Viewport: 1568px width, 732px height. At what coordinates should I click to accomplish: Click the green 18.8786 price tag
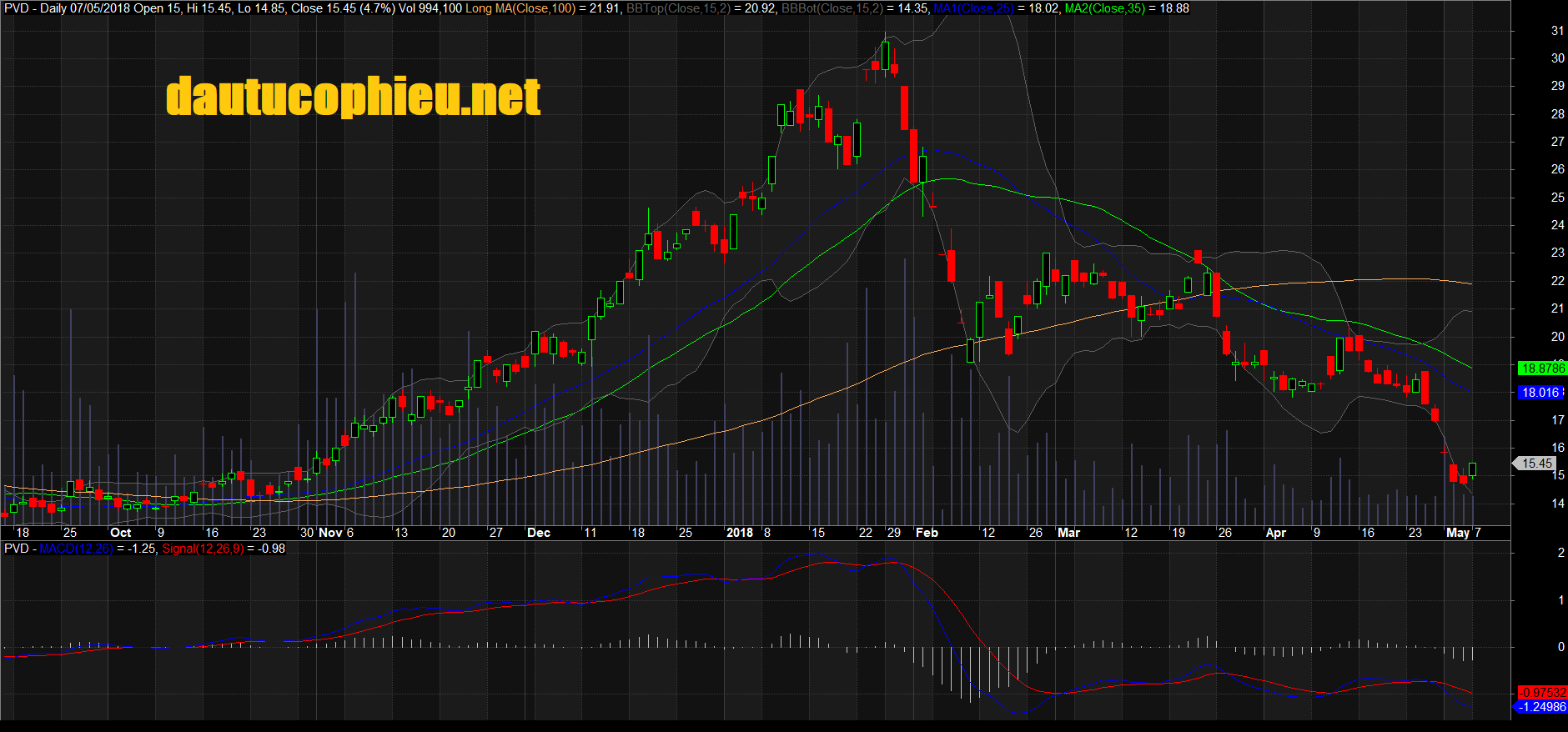tap(1542, 368)
